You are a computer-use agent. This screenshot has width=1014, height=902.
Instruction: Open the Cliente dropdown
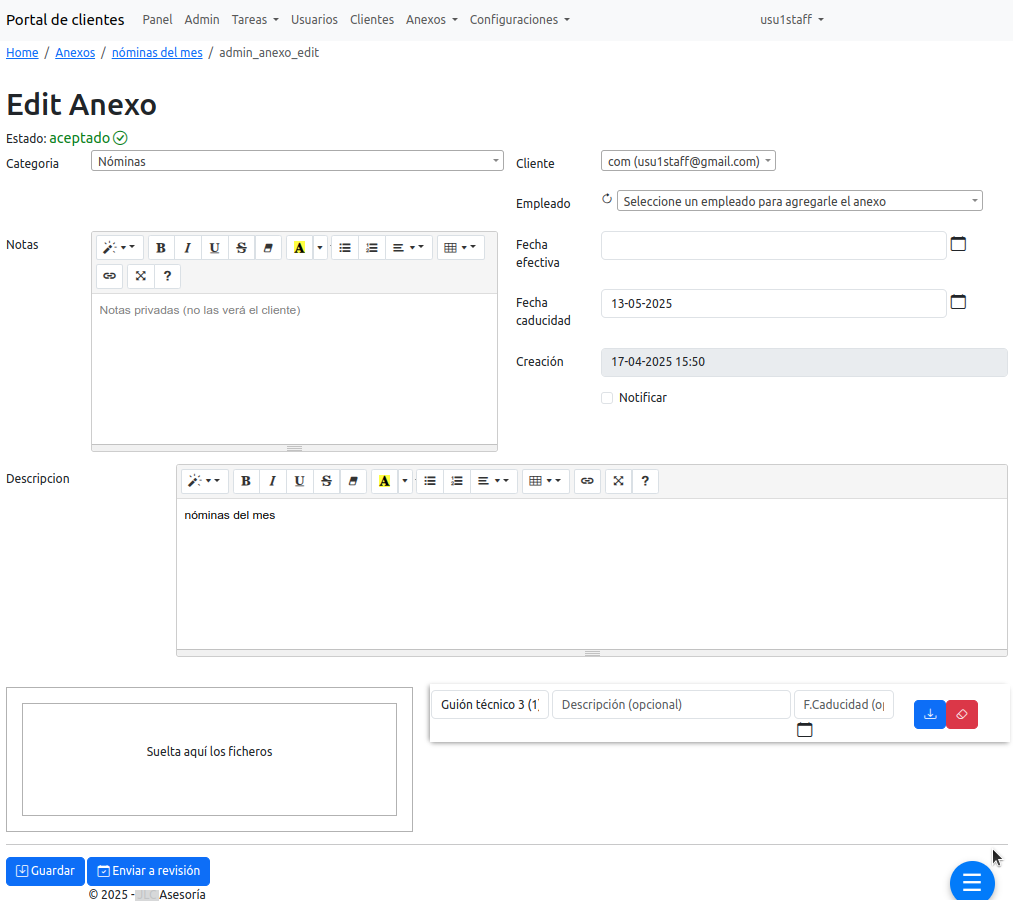688,161
